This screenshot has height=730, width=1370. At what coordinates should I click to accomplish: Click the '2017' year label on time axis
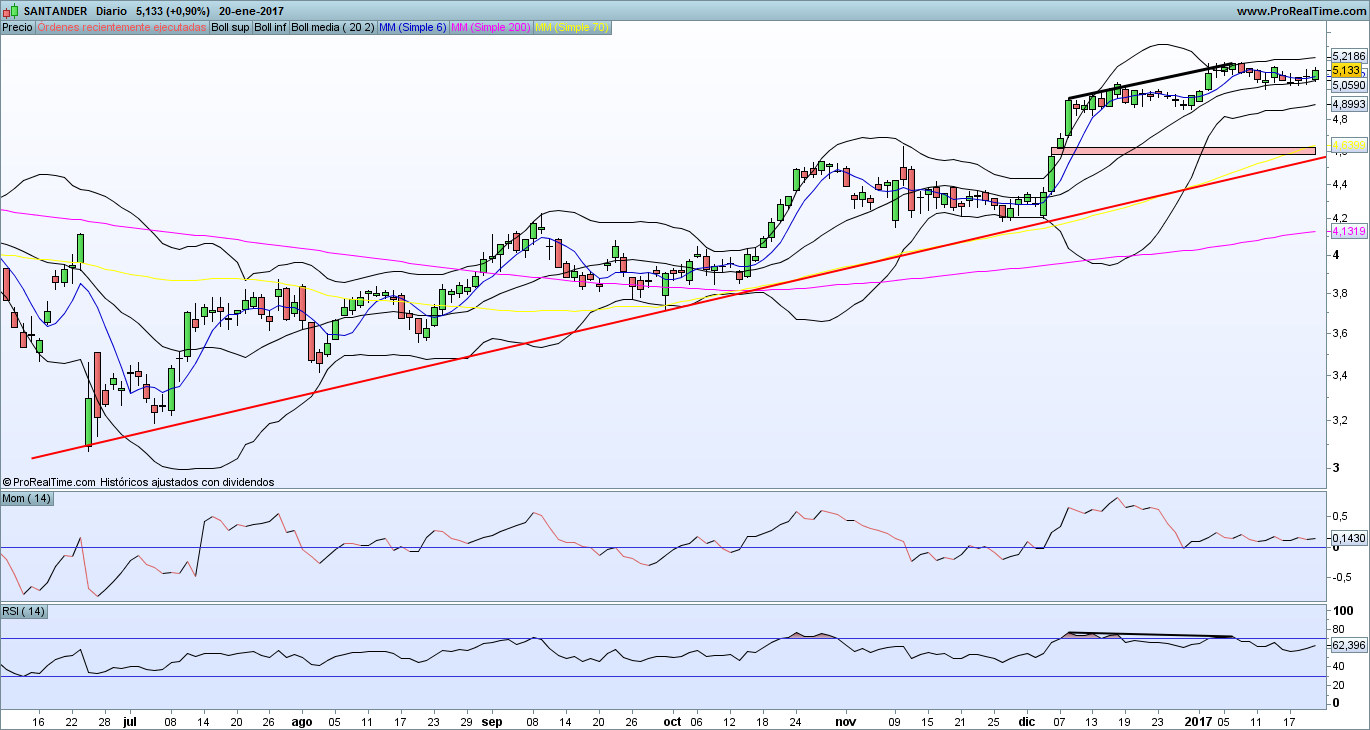click(x=1197, y=720)
